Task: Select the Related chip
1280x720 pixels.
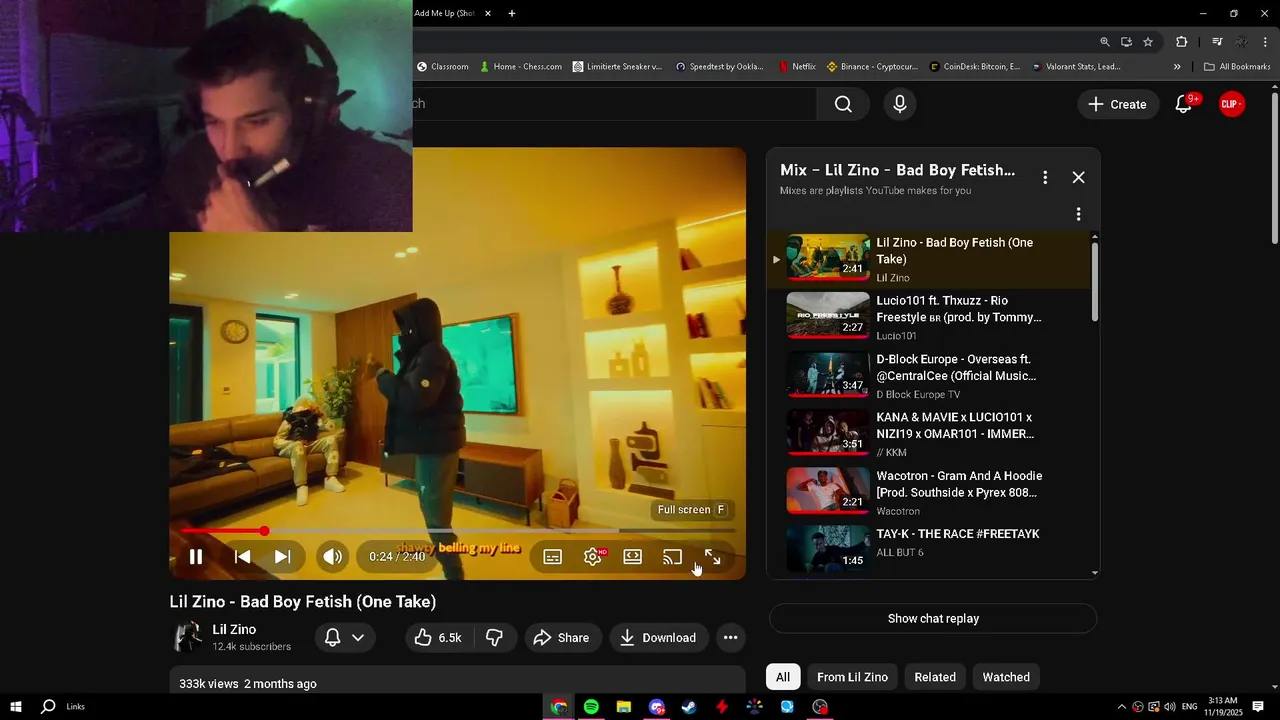Action: 935,677
